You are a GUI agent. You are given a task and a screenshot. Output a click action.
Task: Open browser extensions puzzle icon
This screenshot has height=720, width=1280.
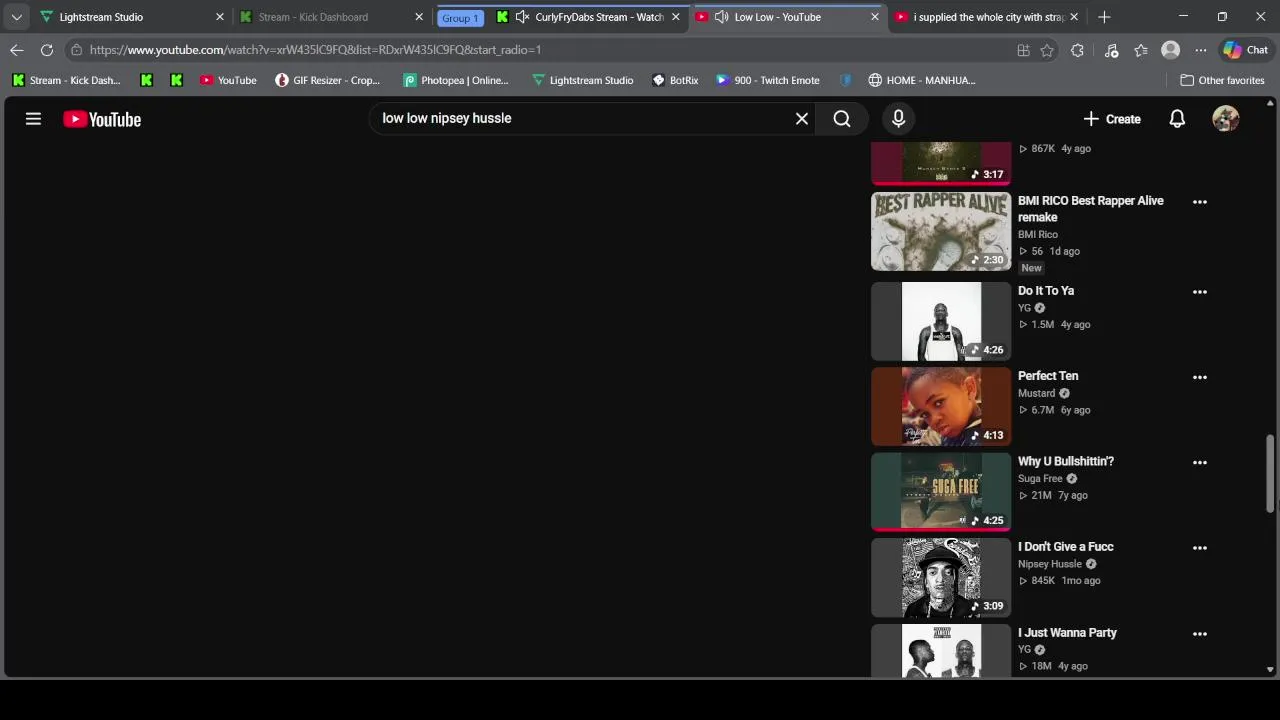coord(1077,50)
